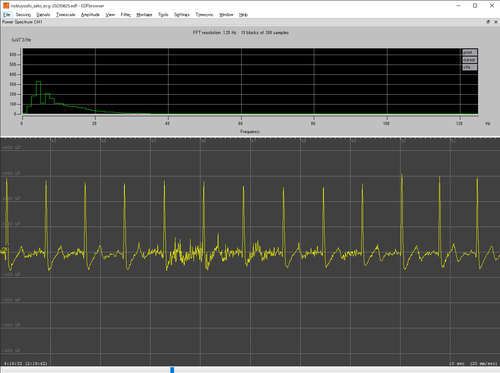Open the File menu

click(7, 15)
